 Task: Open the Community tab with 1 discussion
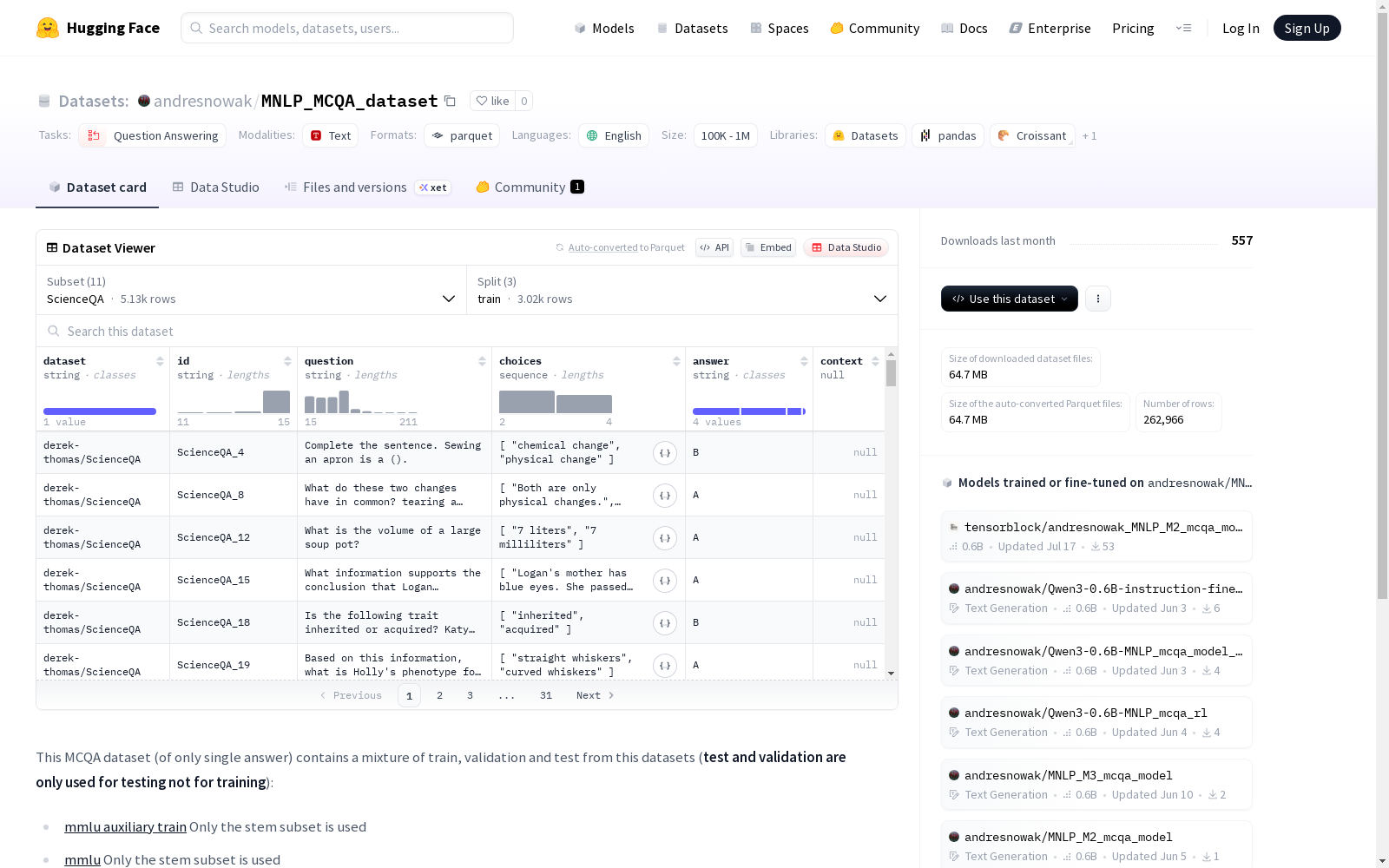pyautogui.click(x=530, y=187)
